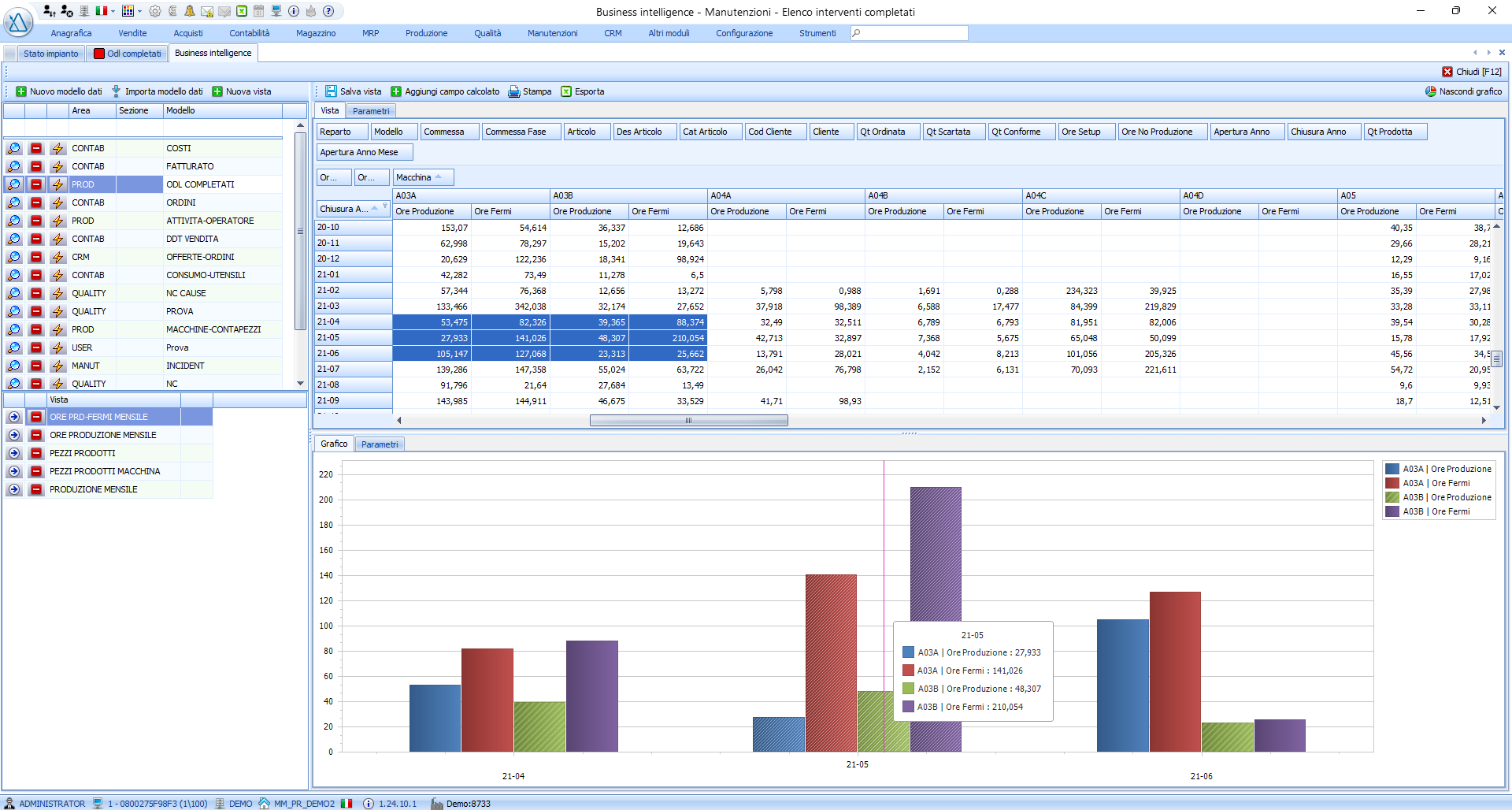Open the settings gear icon in top toolbar
This screenshot has width=1512, height=810.
click(x=155, y=11)
